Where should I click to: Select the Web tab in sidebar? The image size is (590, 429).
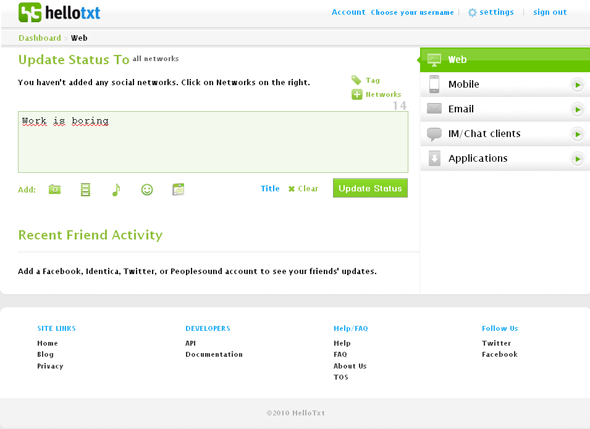coord(505,60)
